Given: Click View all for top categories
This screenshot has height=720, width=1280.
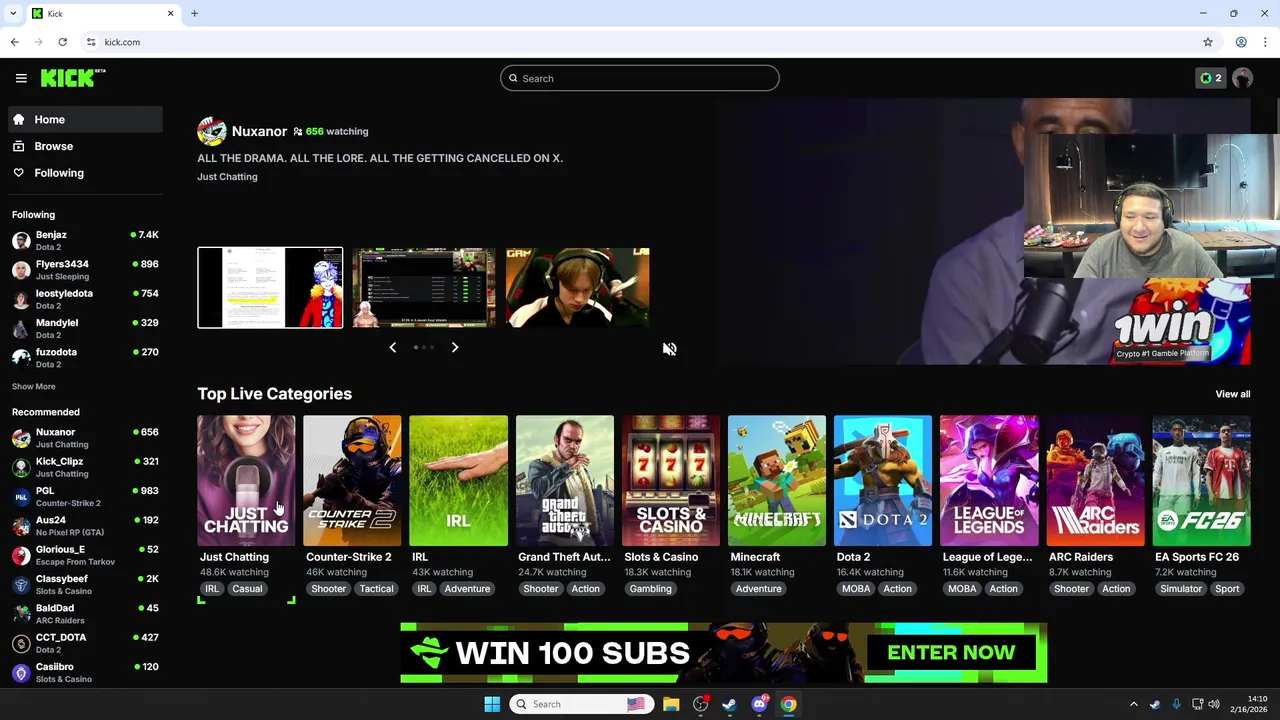Looking at the screenshot, I should (1233, 394).
